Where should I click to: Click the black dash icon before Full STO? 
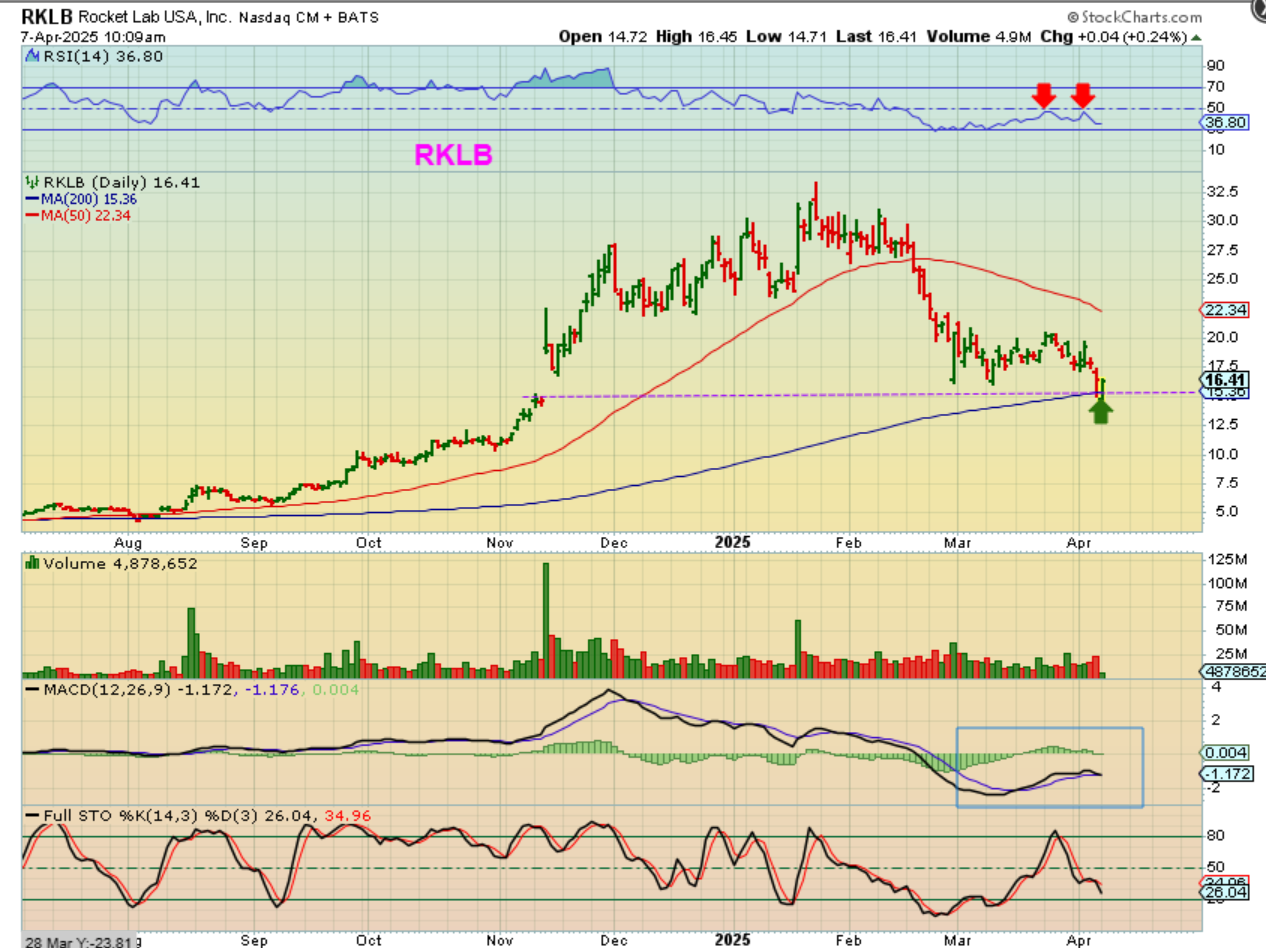(x=30, y=817)
